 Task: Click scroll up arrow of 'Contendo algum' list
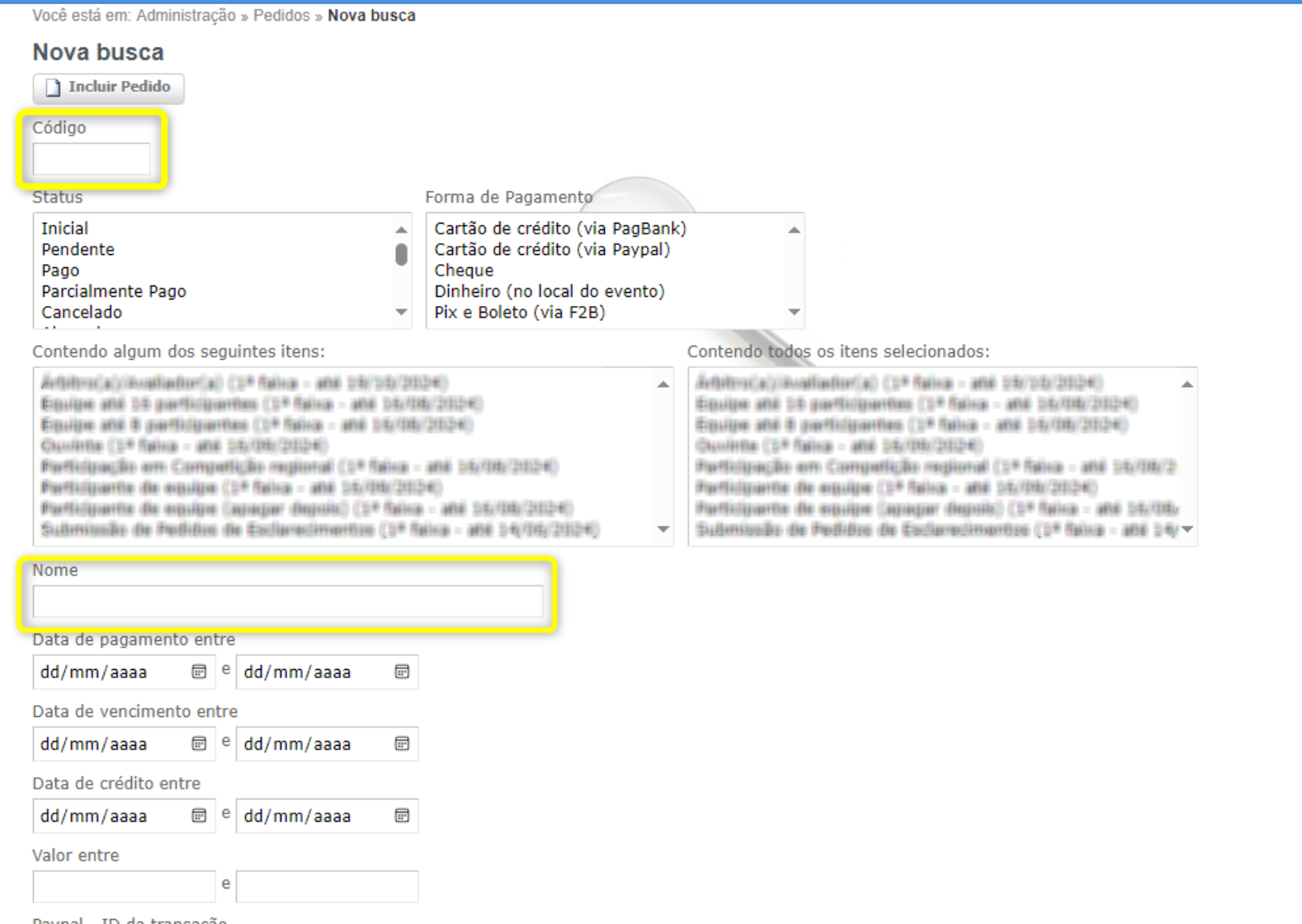(x=663, y=384)
